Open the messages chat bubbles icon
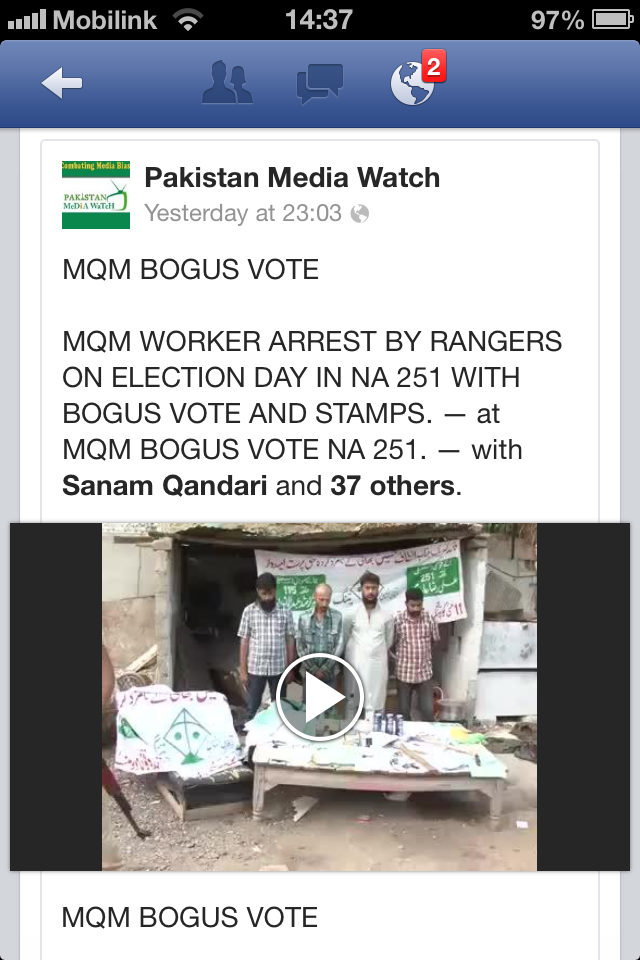Image resolution: width=640 pixels, height=960 pixels. [319, 84]
